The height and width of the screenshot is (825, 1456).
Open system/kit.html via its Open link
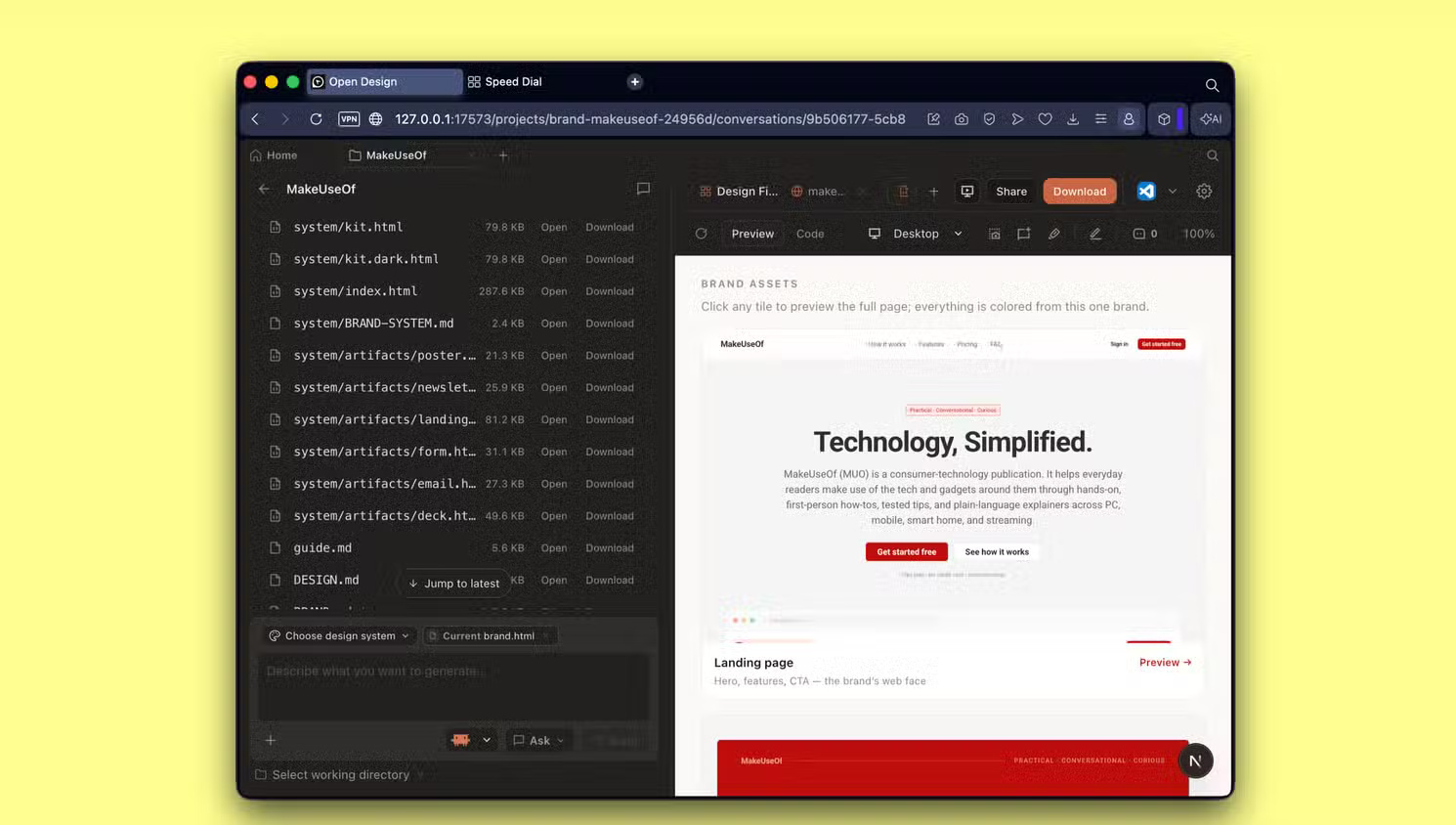pos(554,227)
